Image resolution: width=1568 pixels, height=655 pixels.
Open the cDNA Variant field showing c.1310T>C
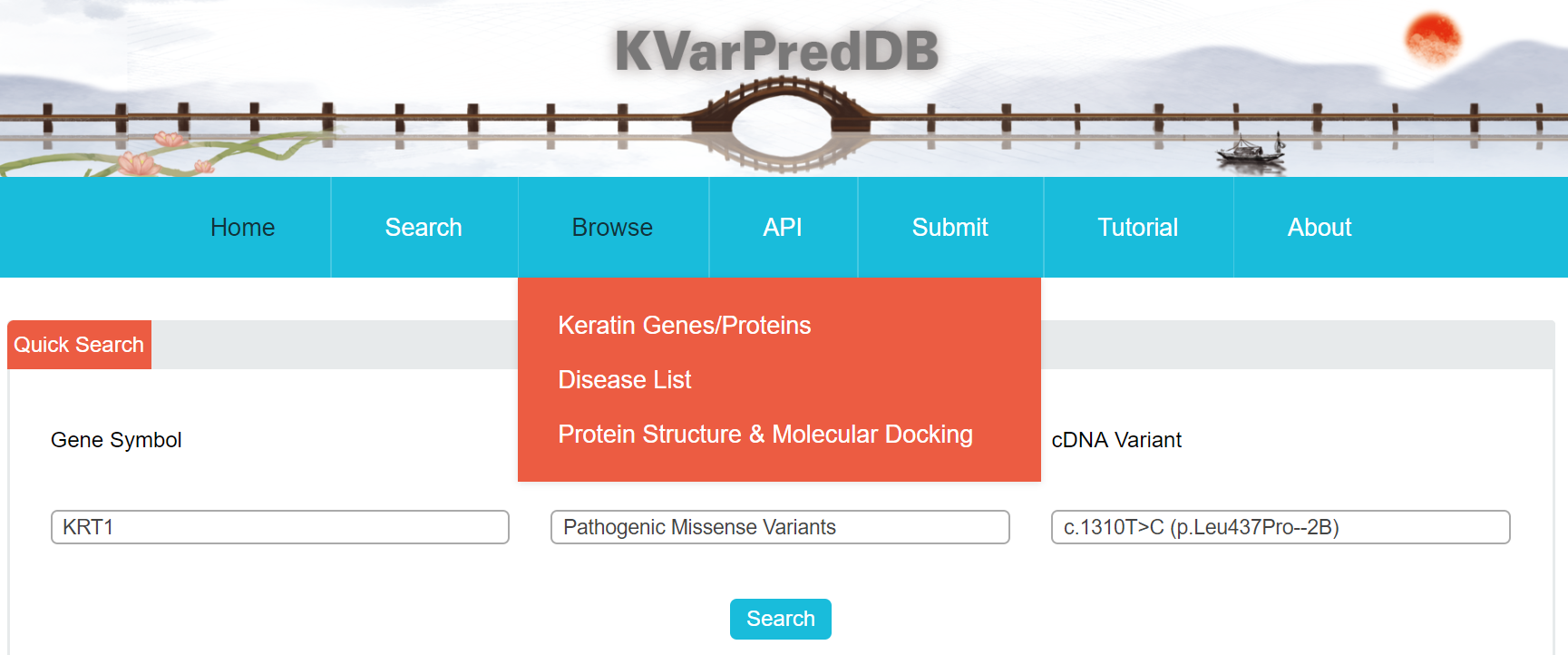[x=1280, y=527]
